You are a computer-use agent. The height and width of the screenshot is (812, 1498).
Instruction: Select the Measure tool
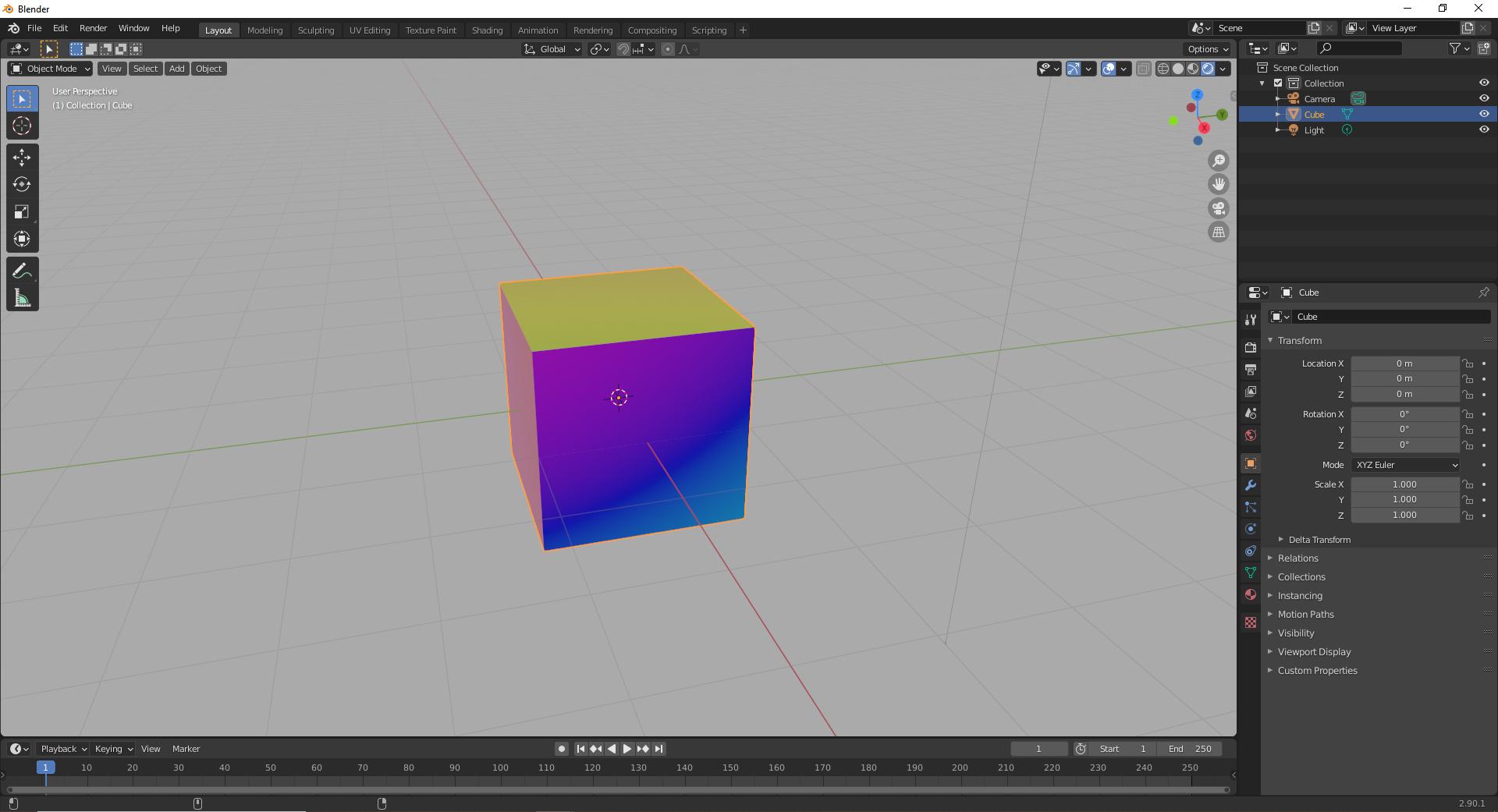[x=22, y=296]
